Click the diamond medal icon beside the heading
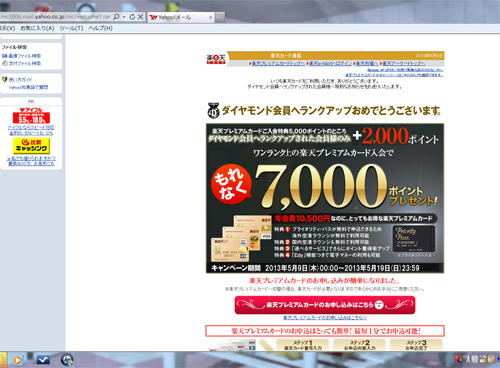This screenshot has width=500, height=368. (x=213, y=110)
